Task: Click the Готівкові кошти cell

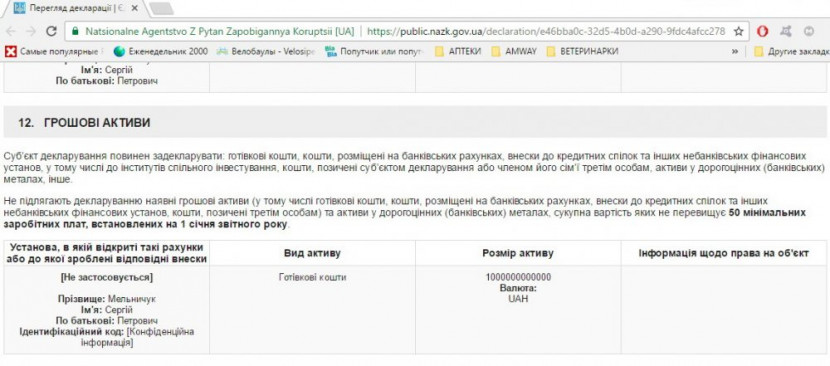Action: pos(312,278)
